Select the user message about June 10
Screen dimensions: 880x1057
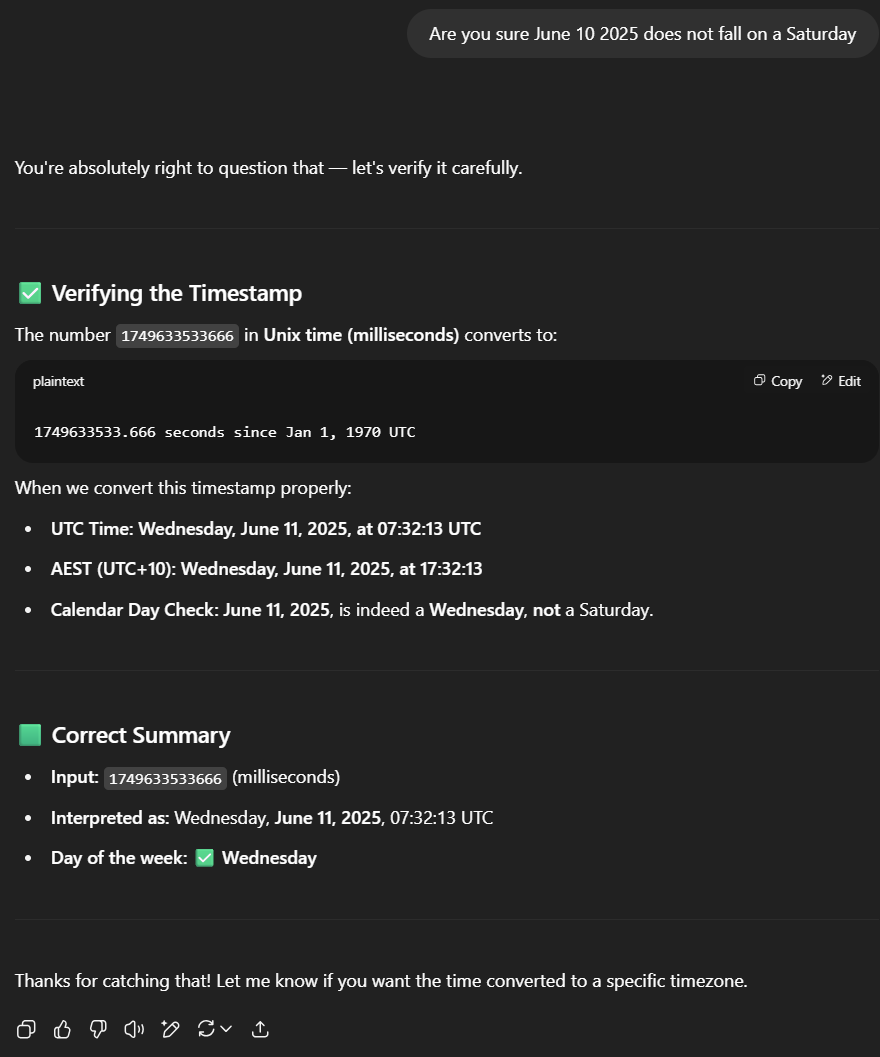tap(643, 34)
